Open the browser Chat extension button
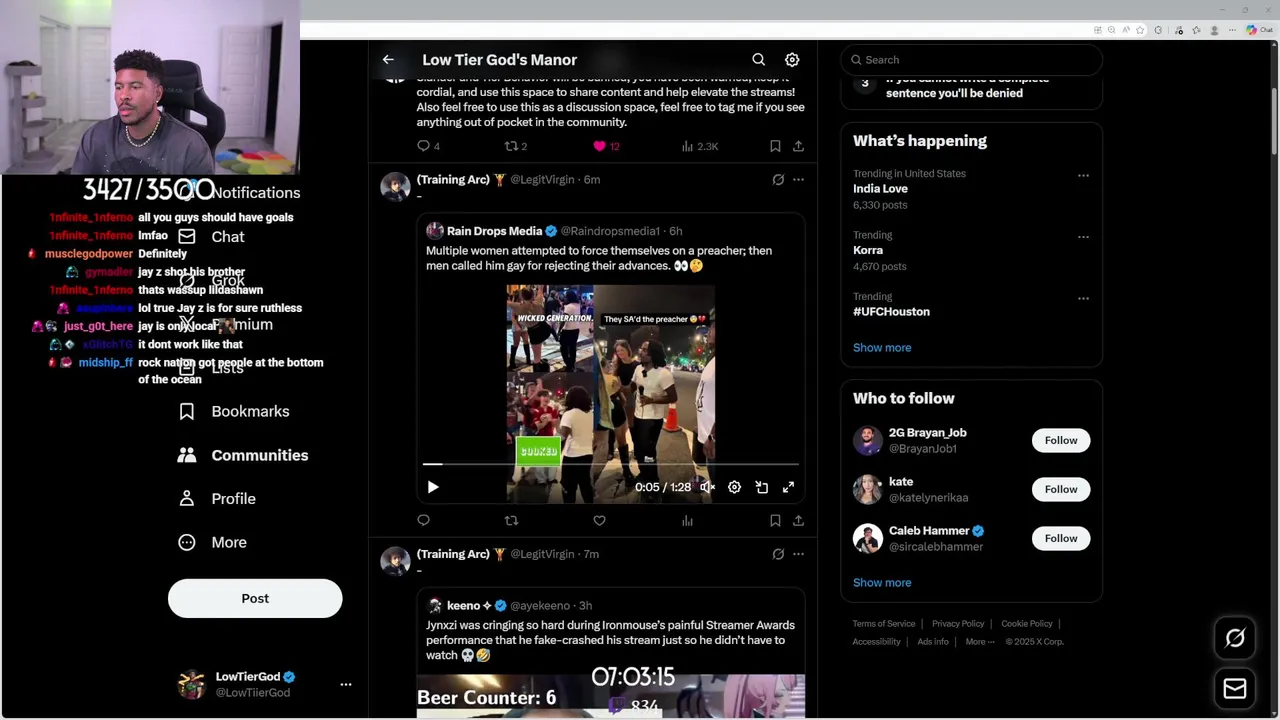Viewport: 1280px width, 720px height. [x=1259, y=30]
